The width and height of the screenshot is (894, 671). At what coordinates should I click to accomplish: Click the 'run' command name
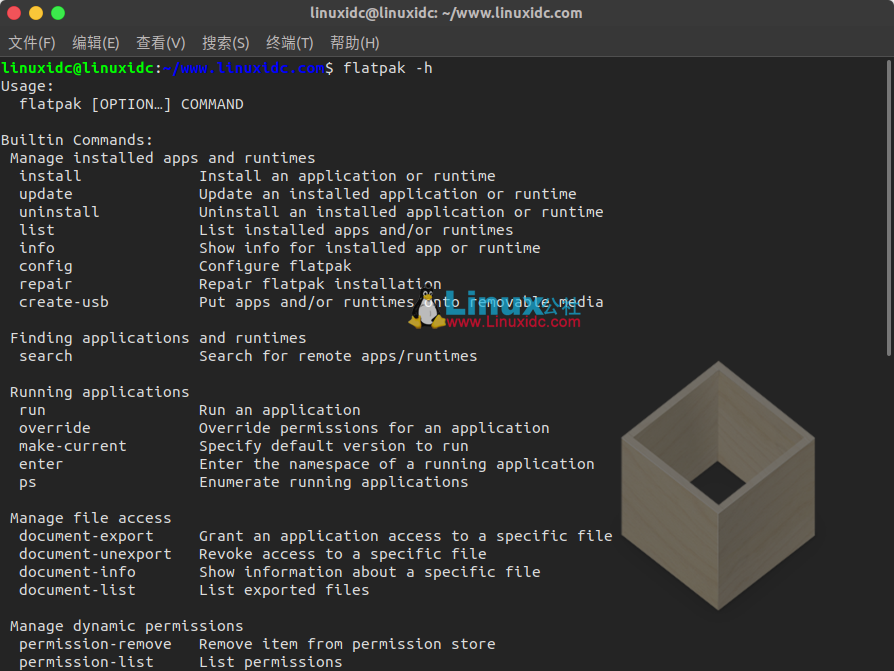(x=32, y=410)
